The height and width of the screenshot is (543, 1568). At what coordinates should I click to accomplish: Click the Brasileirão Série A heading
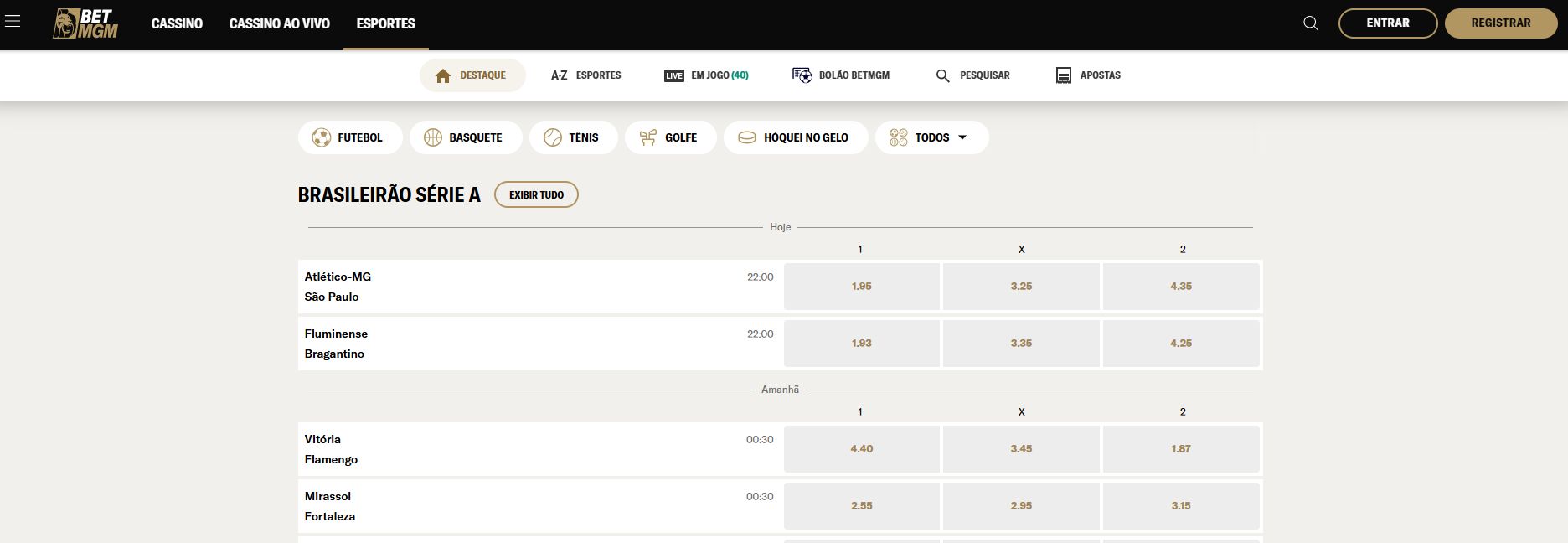pos(389,194)
